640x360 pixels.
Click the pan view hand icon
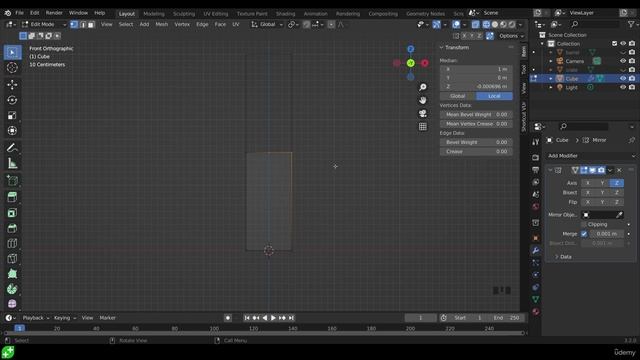tap(423, 100)
